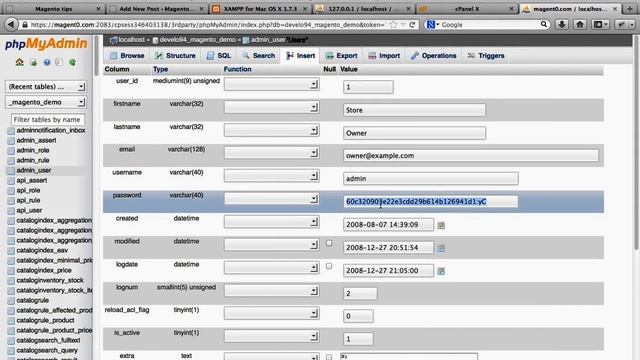Open Function dropdown for email row
The width and height of the screenshot is (640, 360).
(x=271, y=153)
